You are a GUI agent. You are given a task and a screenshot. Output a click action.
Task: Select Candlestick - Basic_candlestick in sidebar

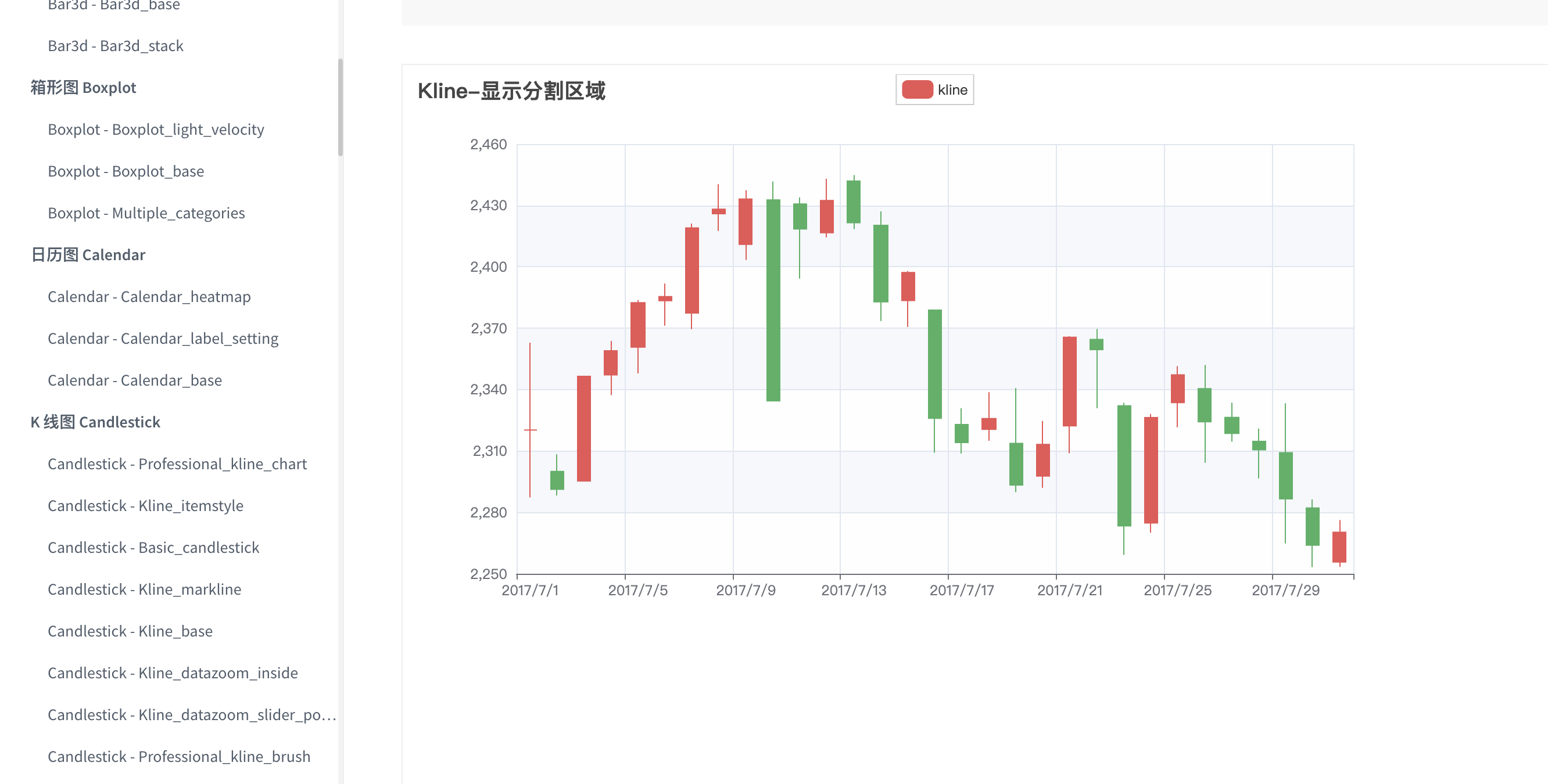153,547
